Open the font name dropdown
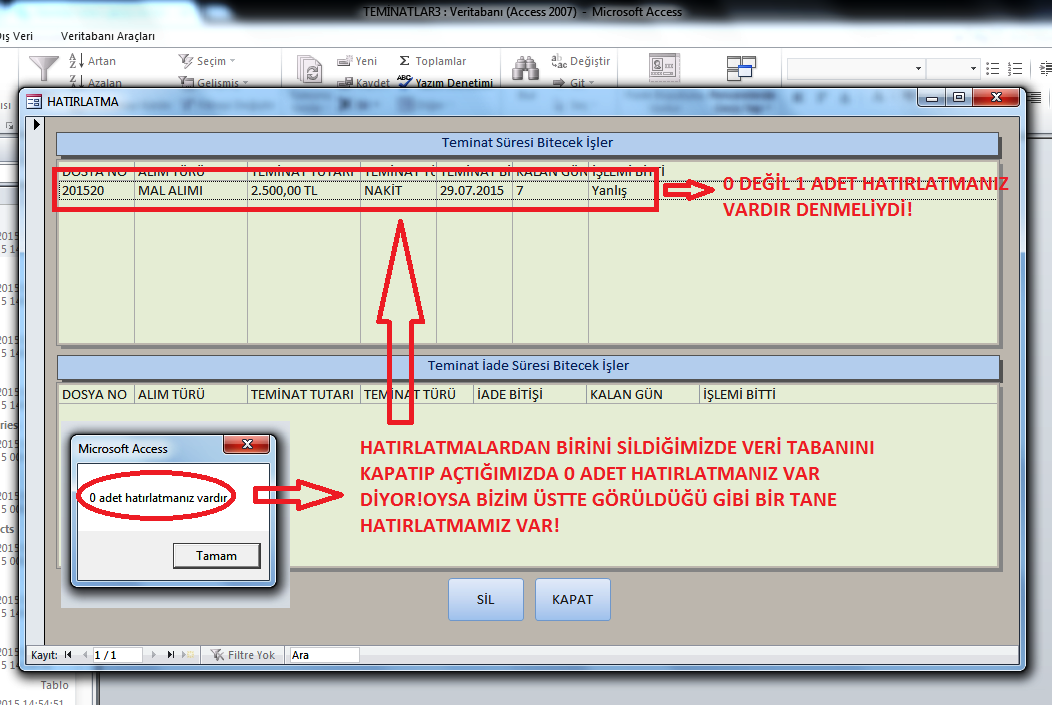 point(855,68)
